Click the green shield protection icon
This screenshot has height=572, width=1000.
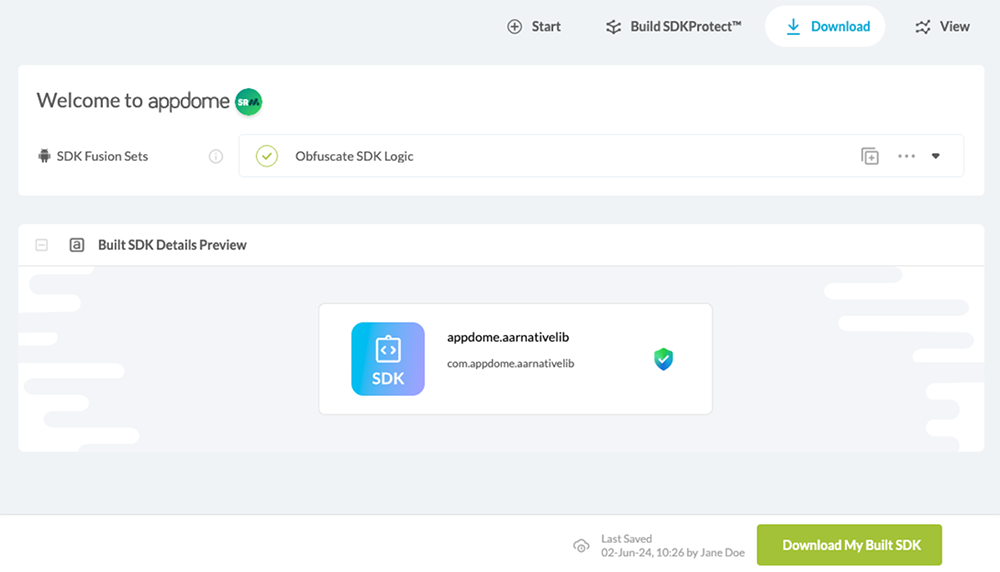coord(663,359)
